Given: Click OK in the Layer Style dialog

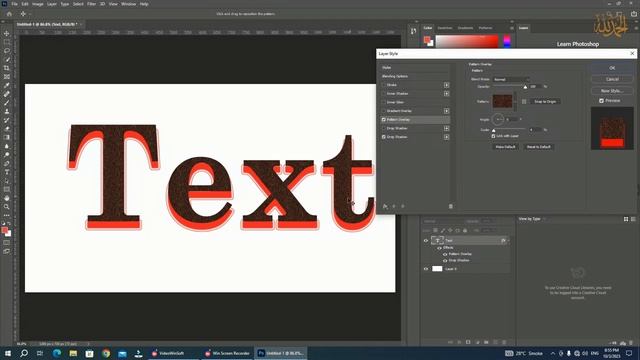Looking at the screenshot, I should pyautogui.click(x=612, y=68).
